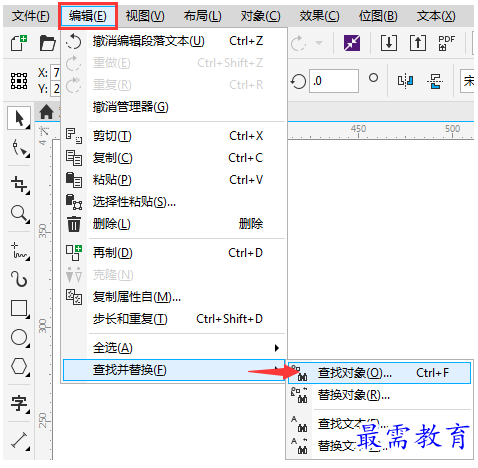Select the Freehand curve tool

coord(20,251)
